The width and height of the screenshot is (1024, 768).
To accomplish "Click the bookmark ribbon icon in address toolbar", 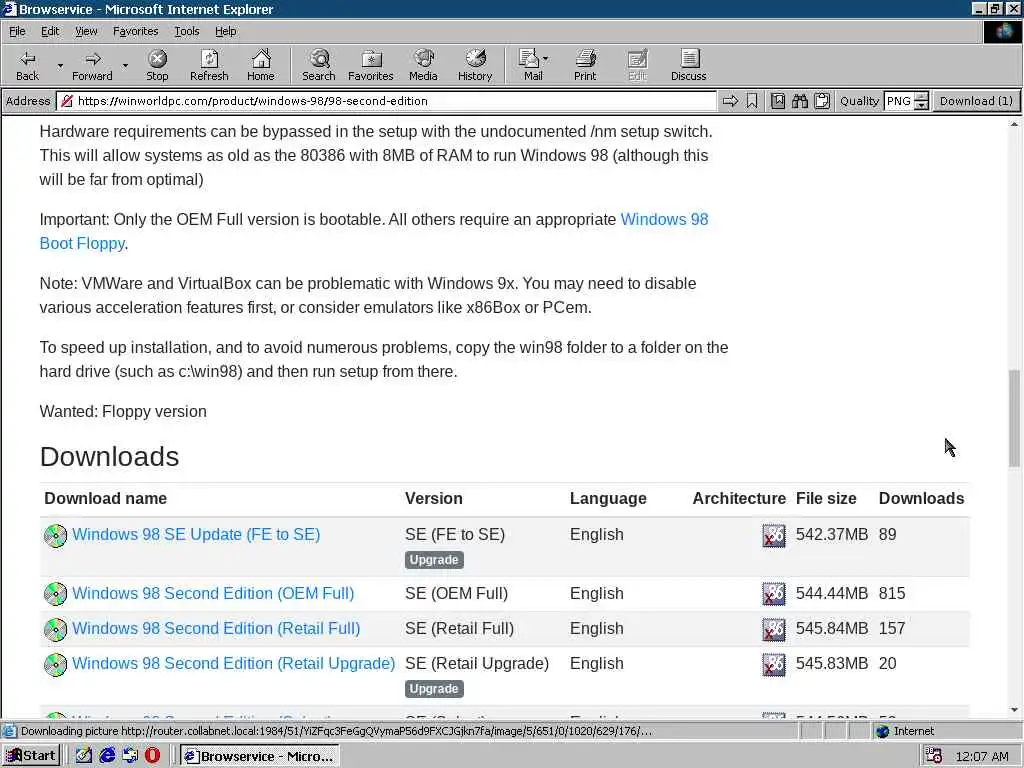I will coord(752,101).
